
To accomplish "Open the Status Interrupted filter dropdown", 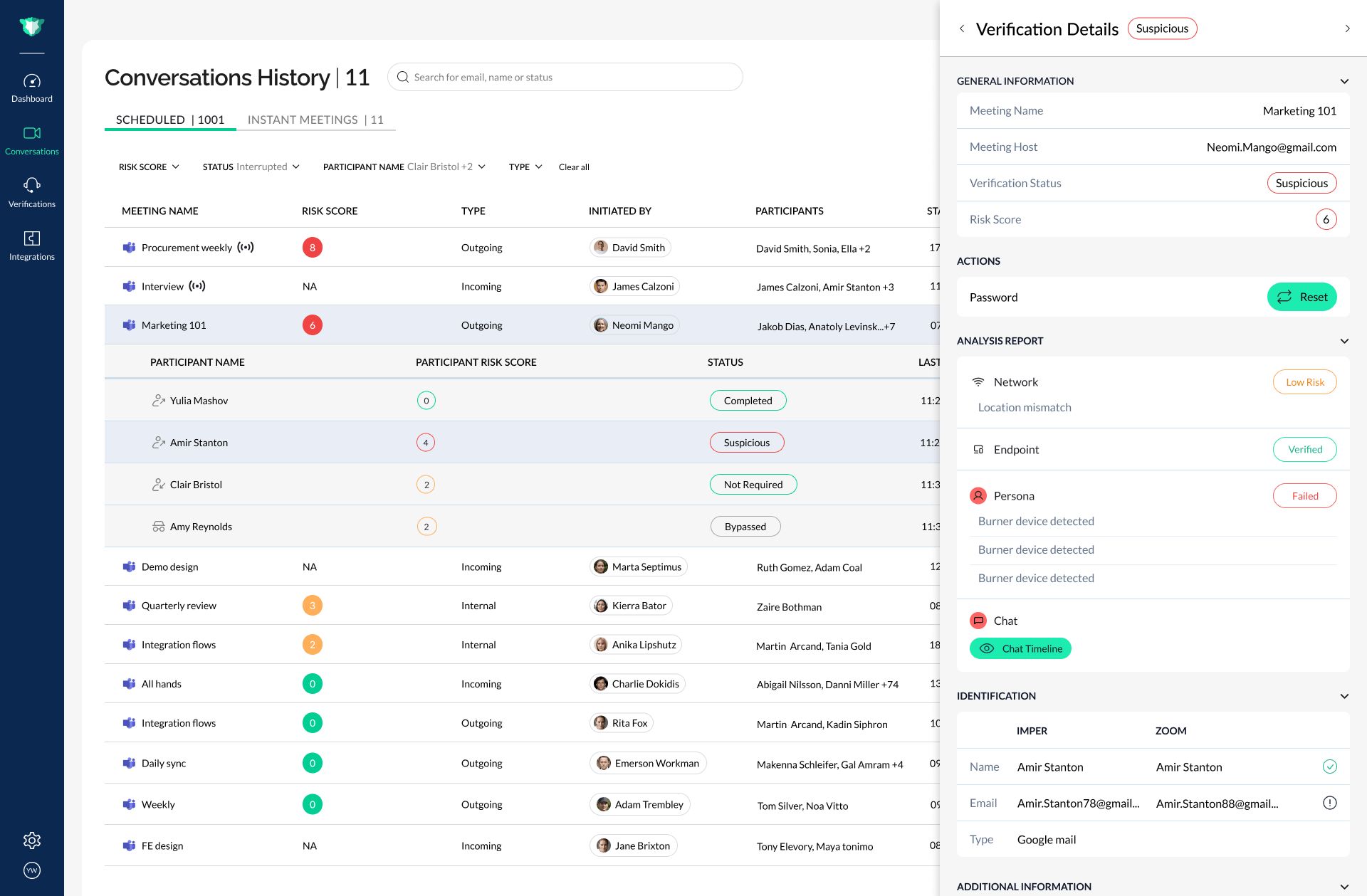I will (251, 167).
